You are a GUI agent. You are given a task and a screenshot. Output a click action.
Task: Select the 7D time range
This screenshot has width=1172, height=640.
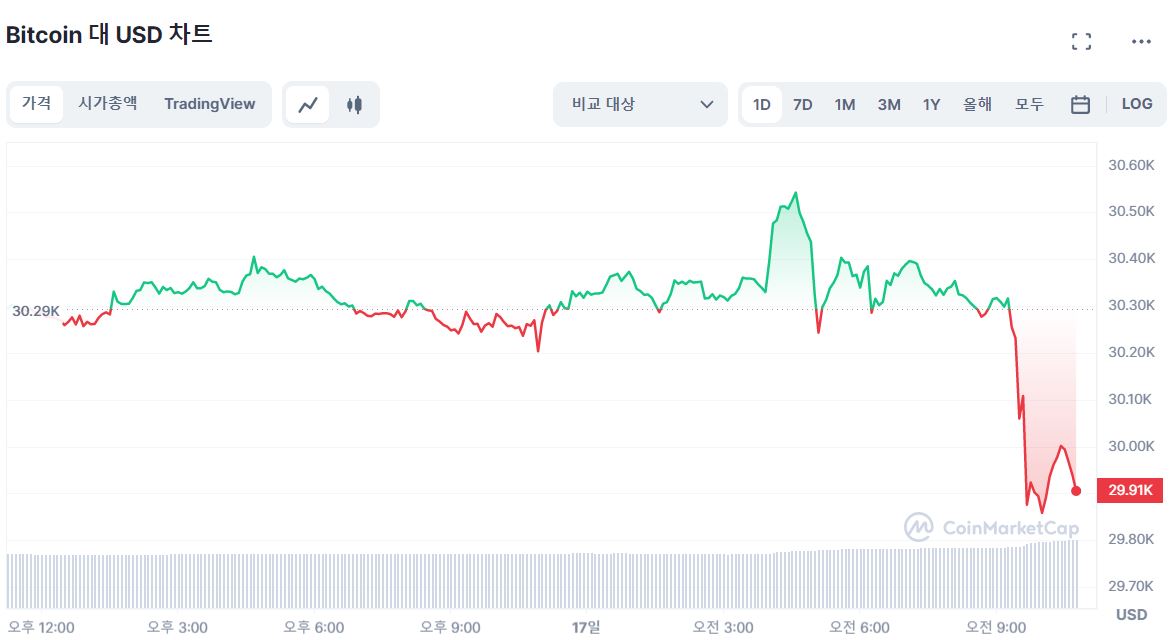(x=803, y=105)
